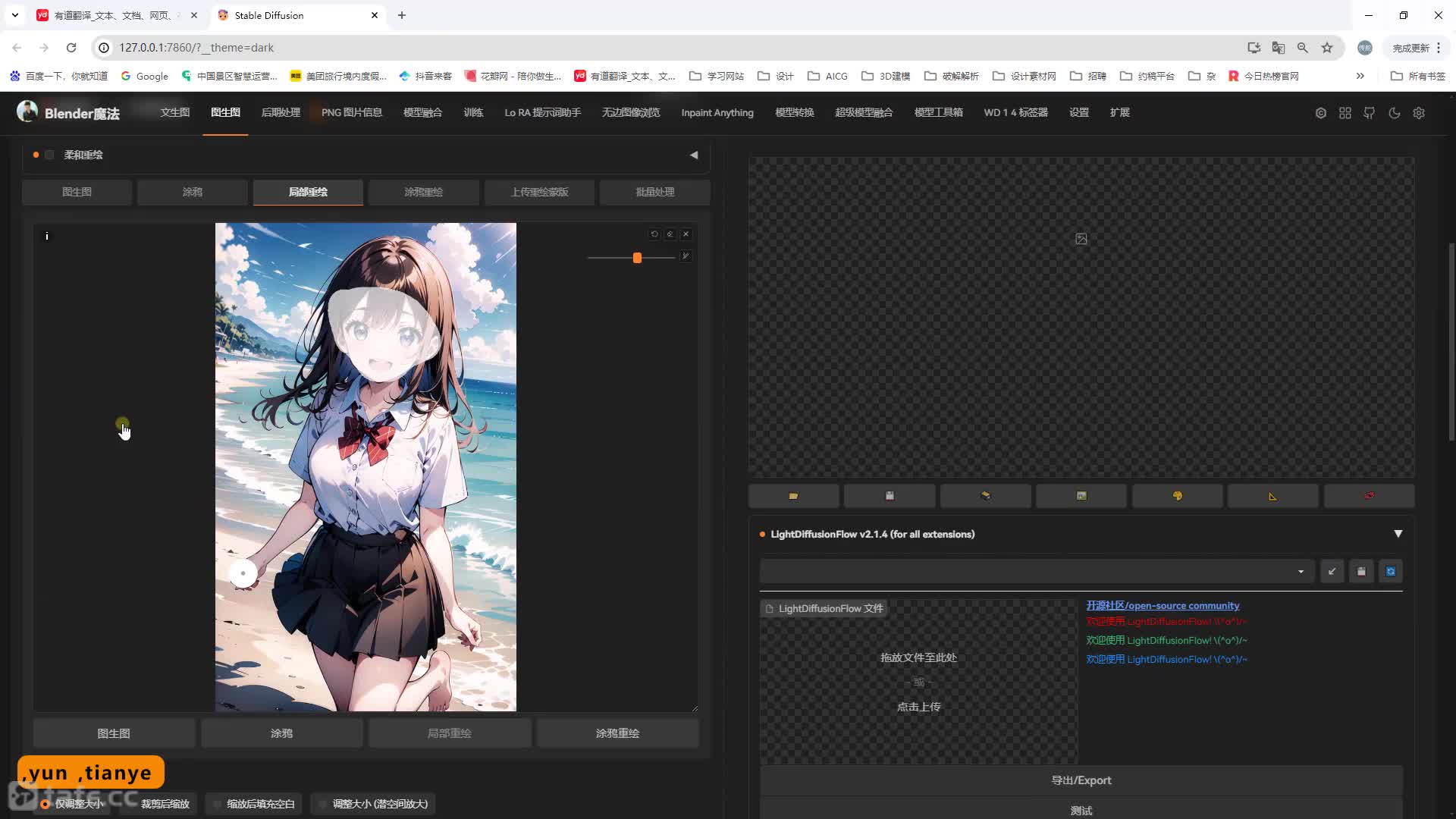Open the LightDiffusionFlow preset dropdown
This screenshot has height=819, width=1456.
(1037, 571)
